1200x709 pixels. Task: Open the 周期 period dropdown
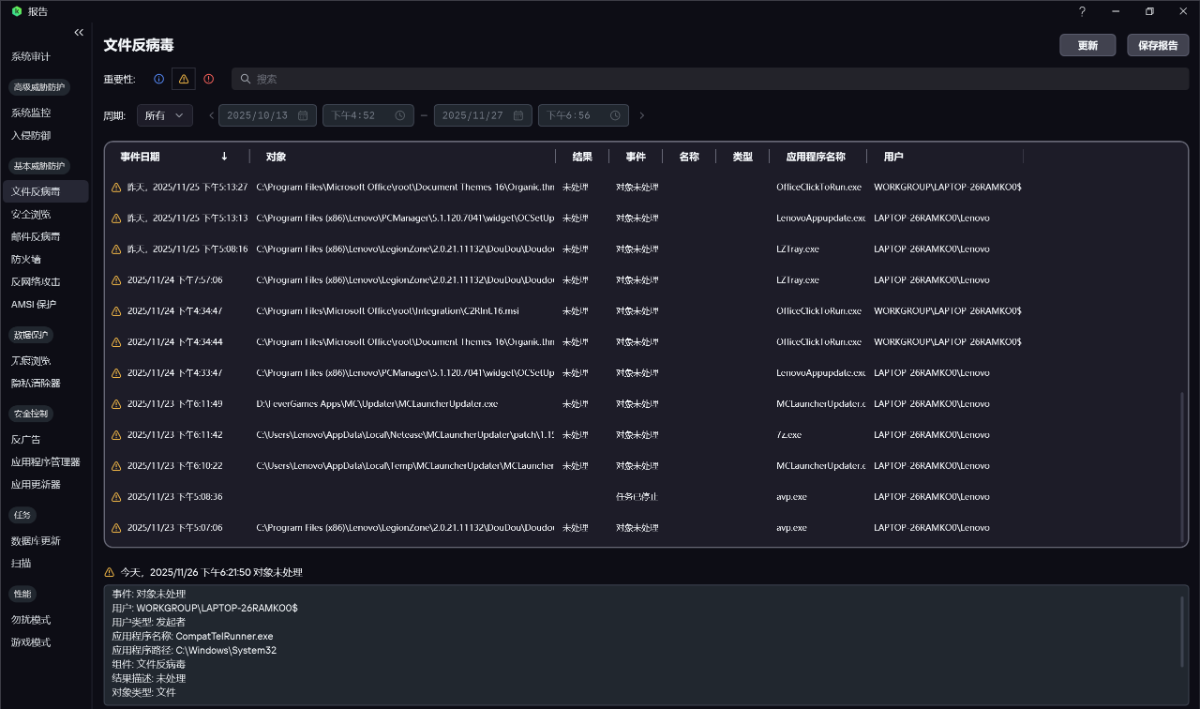coord(164,116)
